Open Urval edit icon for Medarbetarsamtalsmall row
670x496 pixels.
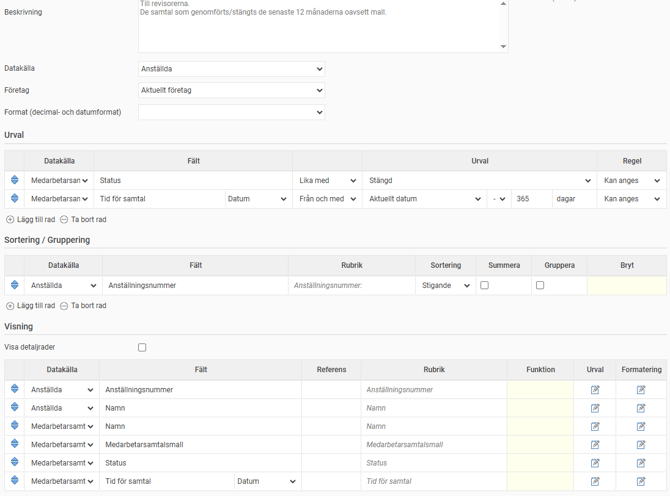click(595, 445)
